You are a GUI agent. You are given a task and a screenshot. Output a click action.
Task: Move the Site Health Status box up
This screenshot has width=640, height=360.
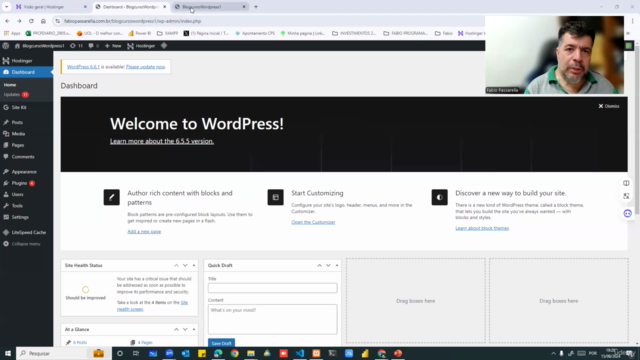coord(176,266)
